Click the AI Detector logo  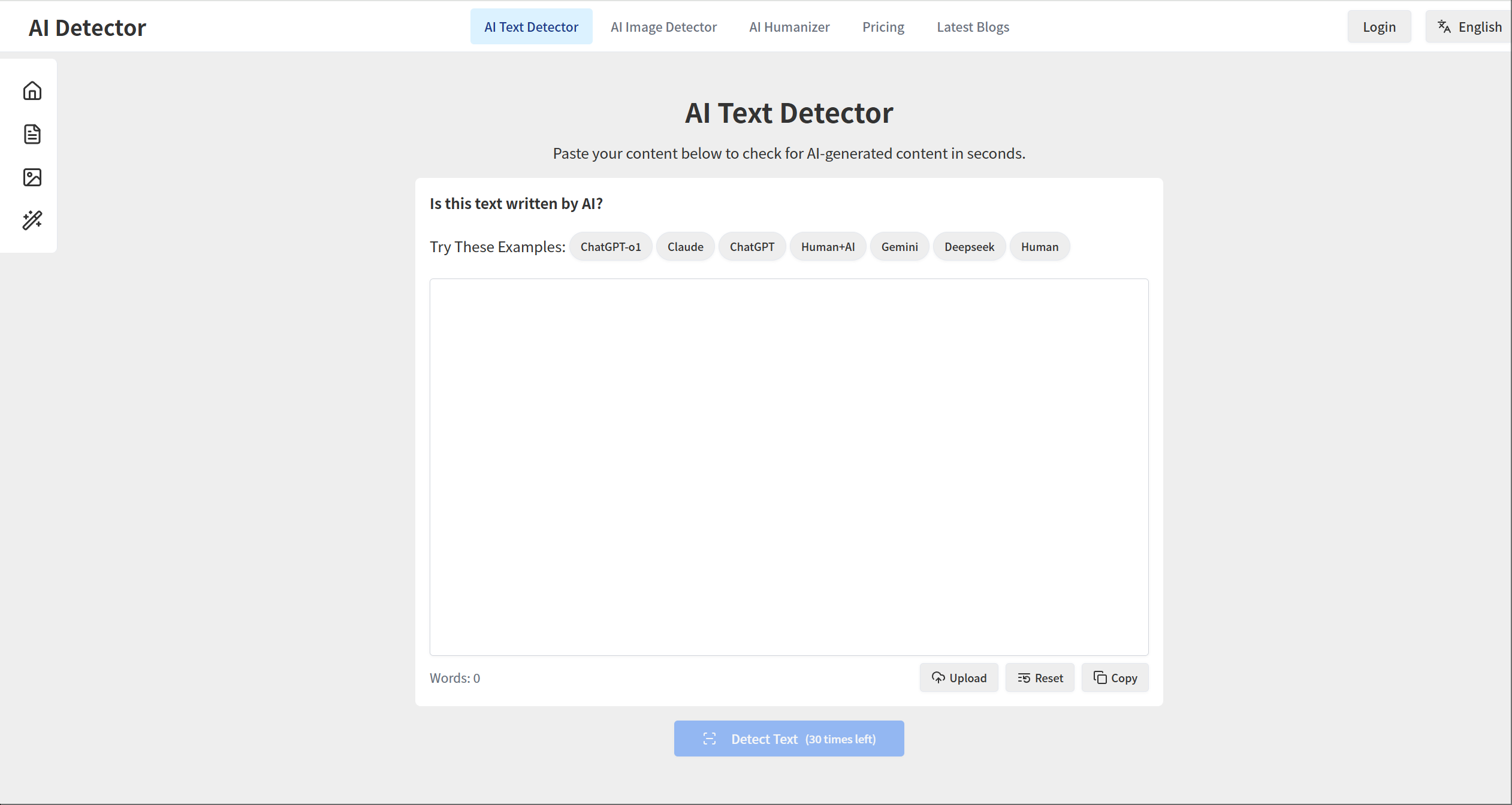87,28
